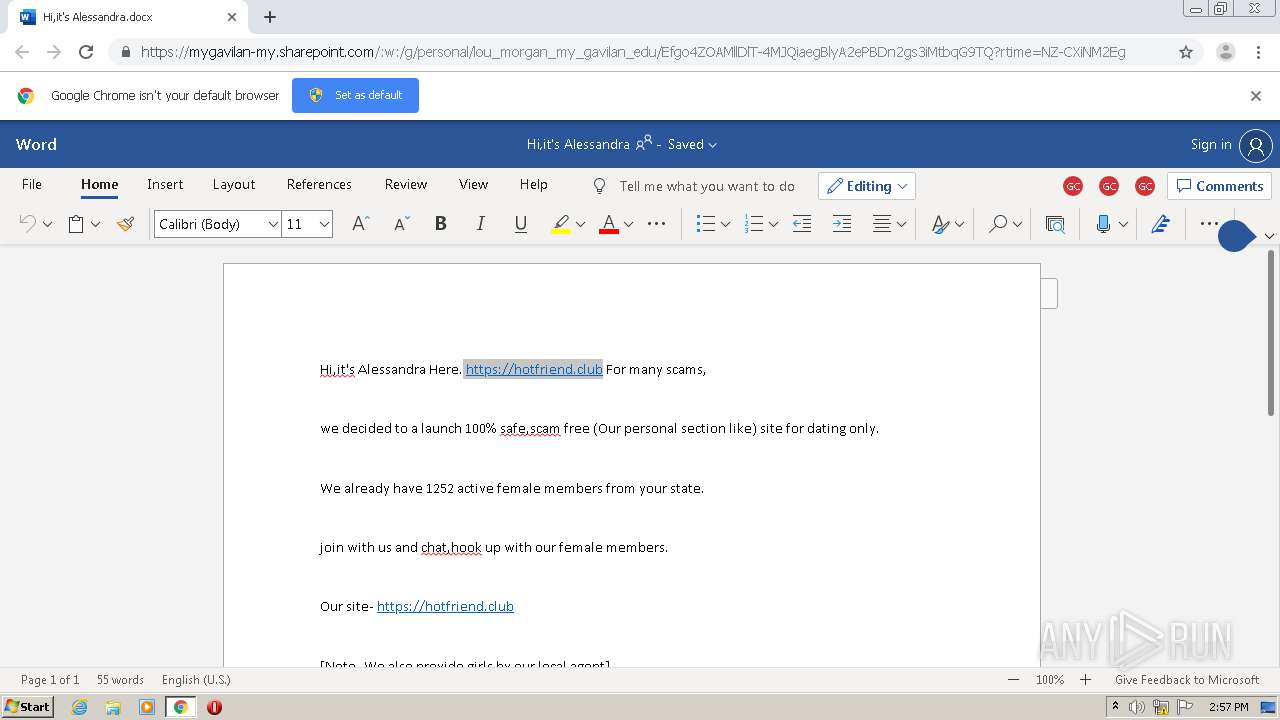
Task: Open the 'Our site' hotfriend.club link
Action: click(445, 606)
